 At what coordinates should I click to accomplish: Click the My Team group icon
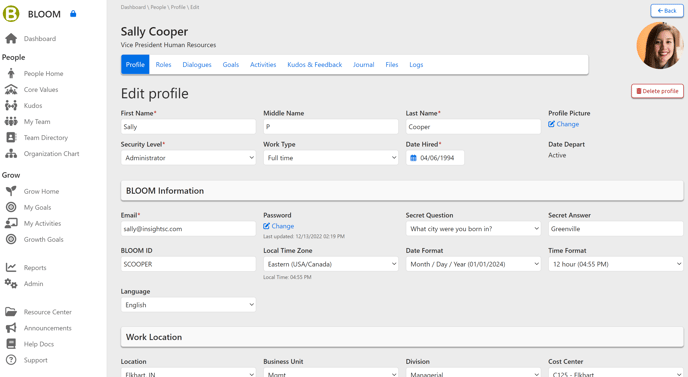click(x=11, y=122)
